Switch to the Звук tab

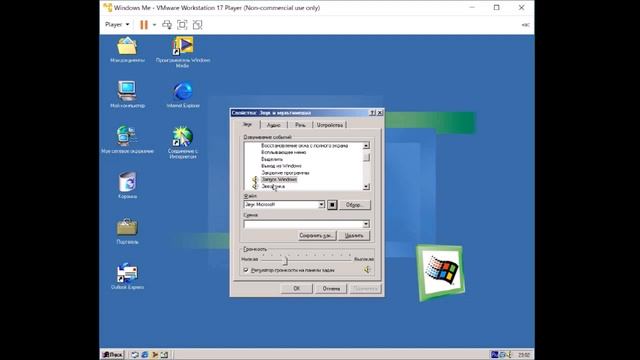pos(247,124)
